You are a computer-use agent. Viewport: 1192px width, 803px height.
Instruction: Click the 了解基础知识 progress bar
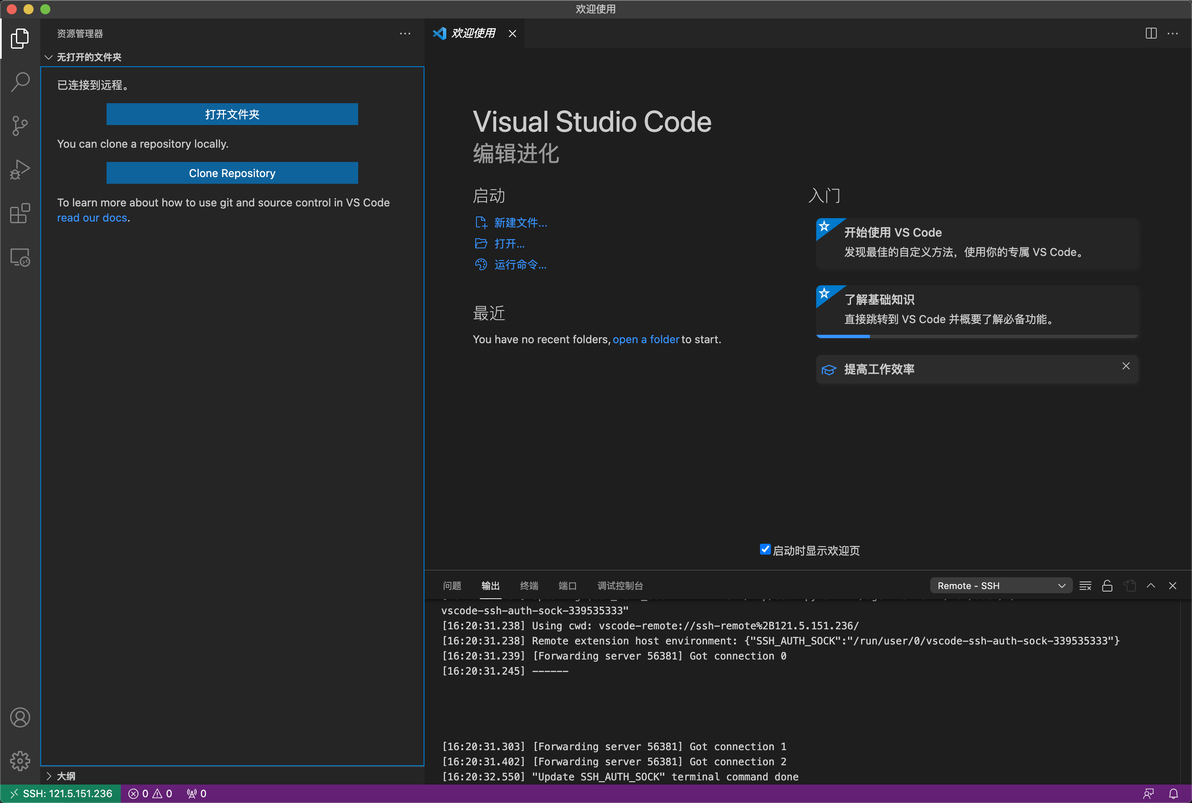point(976,337)
